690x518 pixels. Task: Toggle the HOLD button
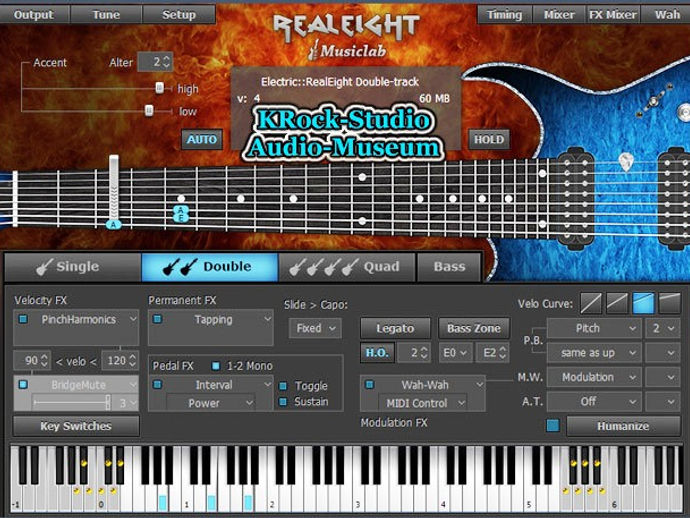point(489,140)
